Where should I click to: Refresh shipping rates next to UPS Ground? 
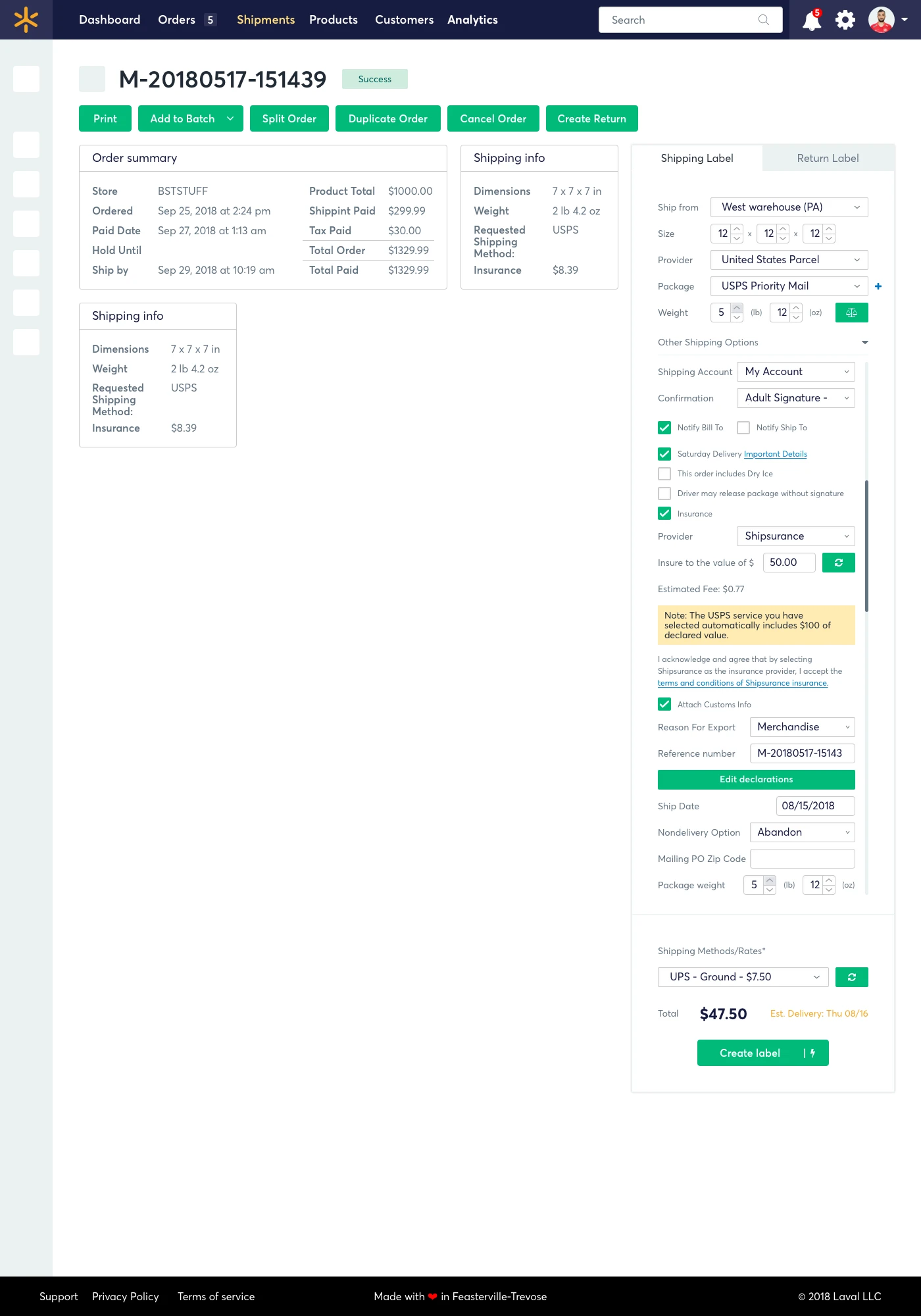tap(851, 977)
